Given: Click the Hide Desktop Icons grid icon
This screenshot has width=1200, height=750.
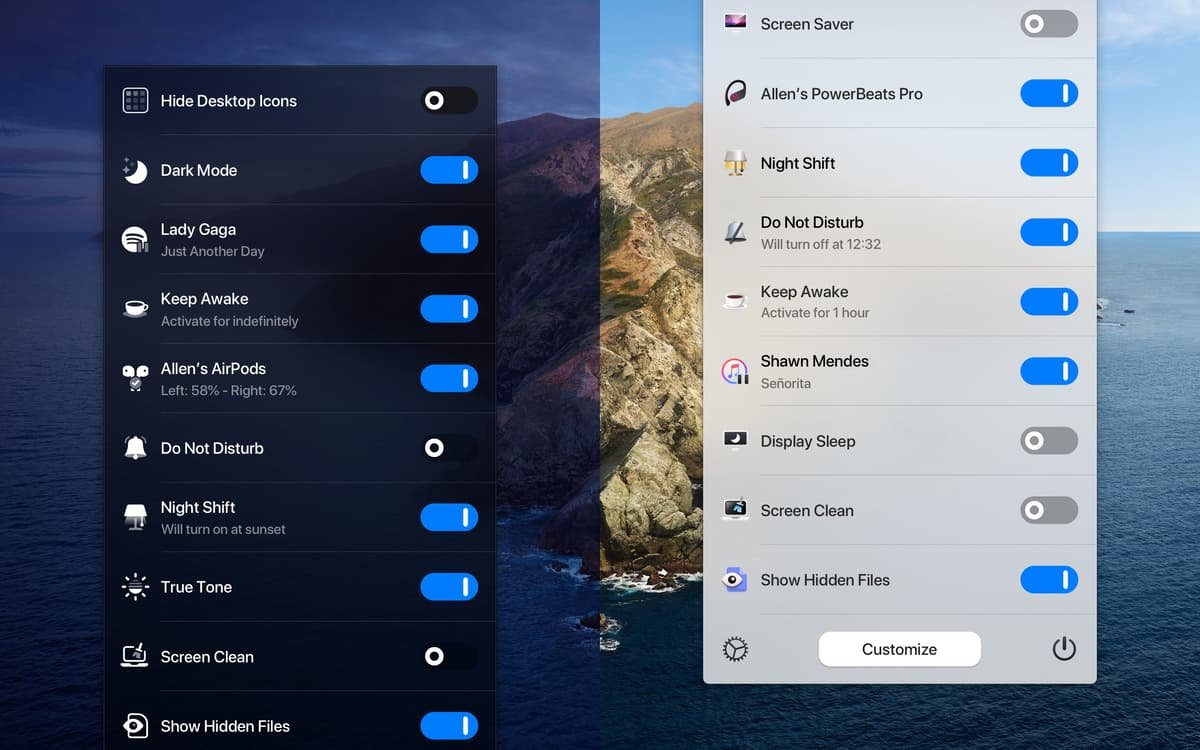Looking at the screenshot, I should pyautogui.click(x=135, y=100).
